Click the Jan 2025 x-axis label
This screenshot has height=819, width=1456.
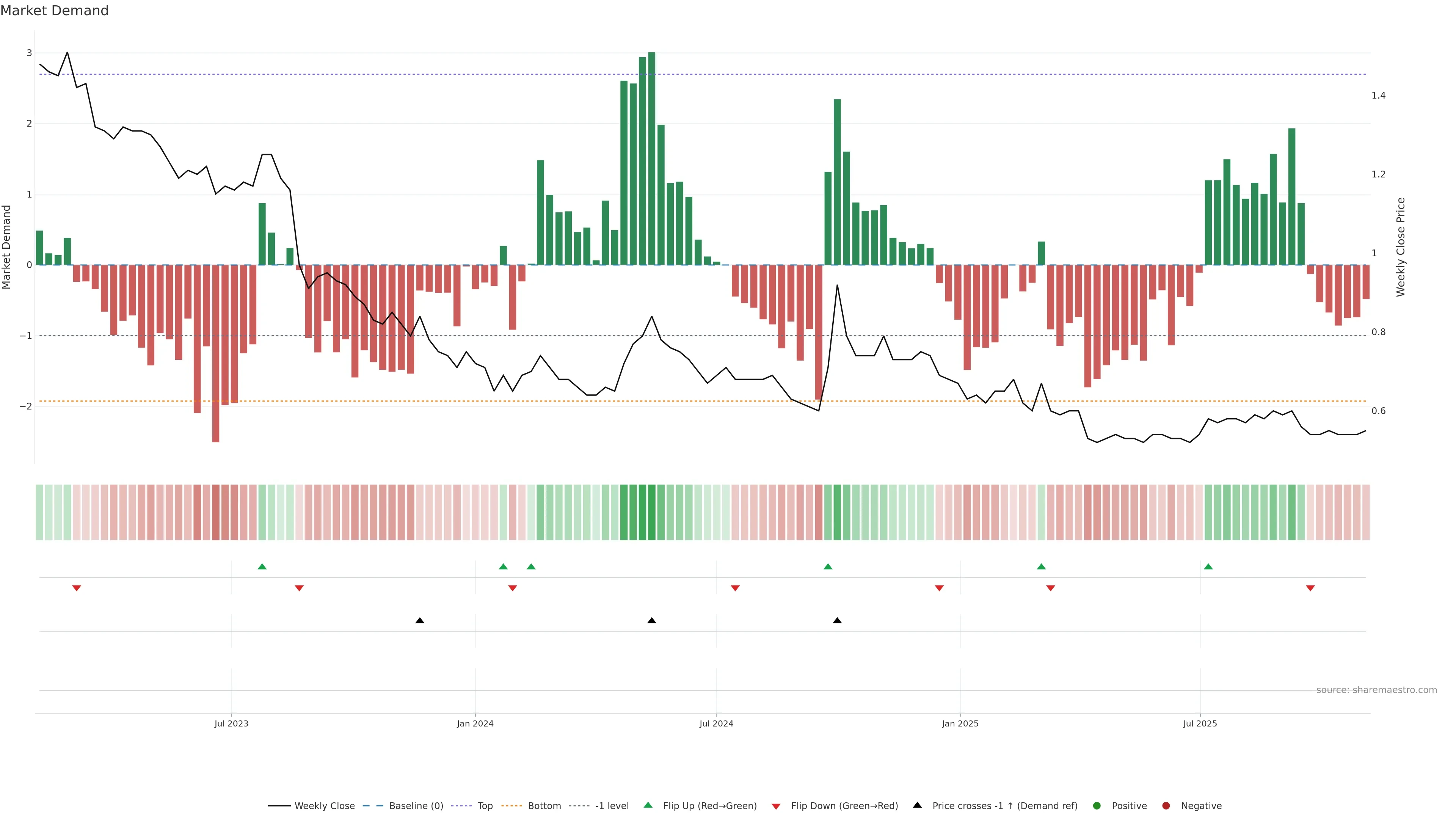[x=960, y=723]
